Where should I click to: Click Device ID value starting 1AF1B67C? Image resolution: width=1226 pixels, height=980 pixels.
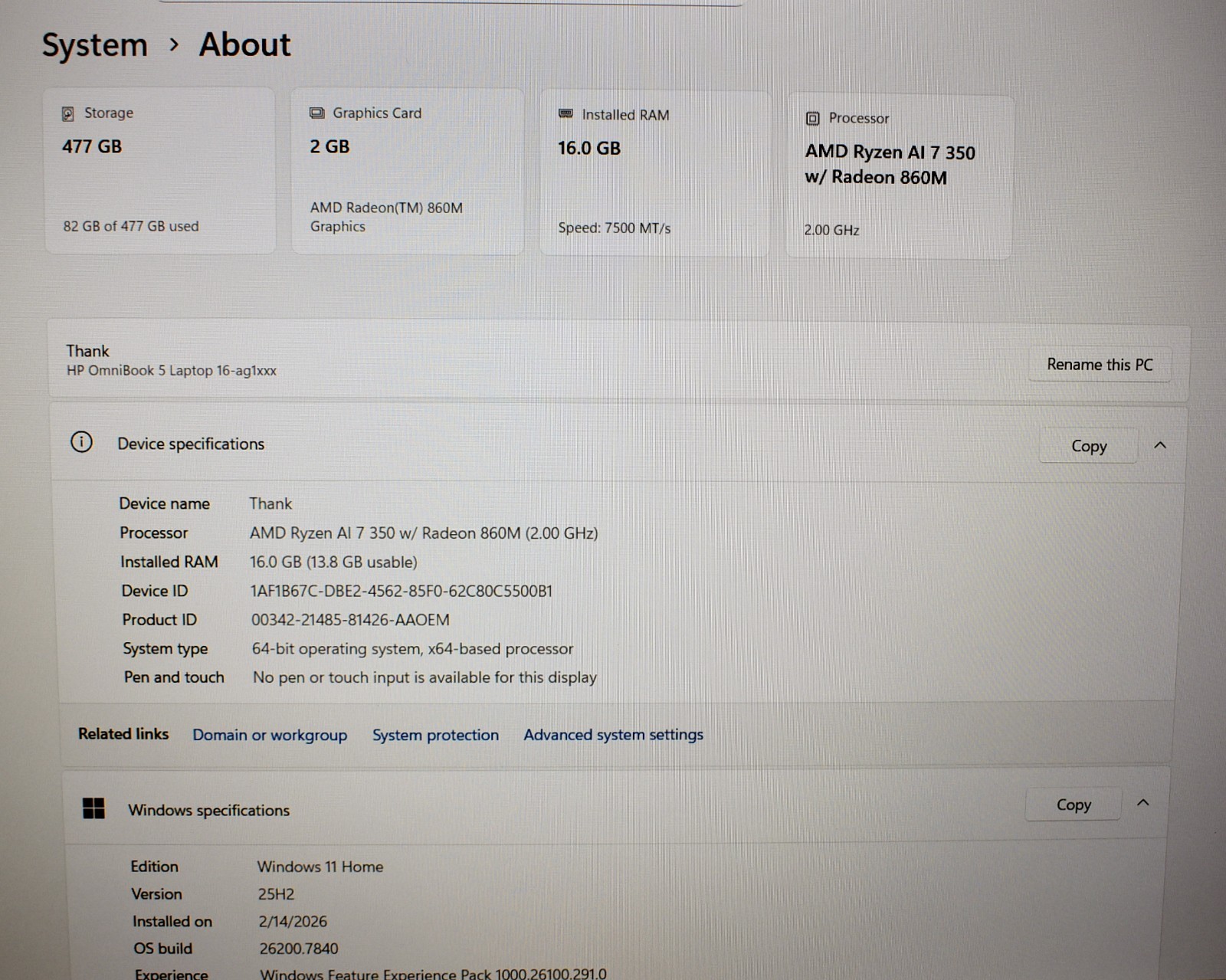[402, 591]
